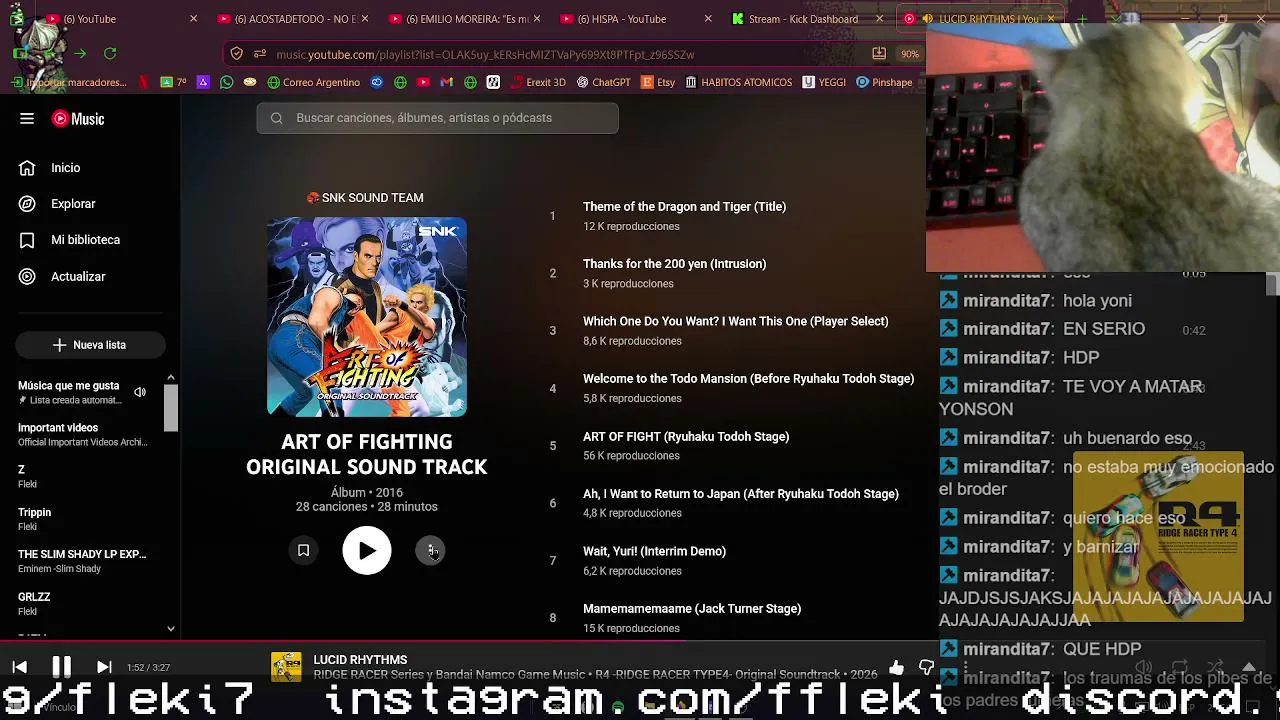This screenshot has width=1280, height=720.
Task: Click the speaker icon beside Música que me gusta
Action: click(140, 392)
